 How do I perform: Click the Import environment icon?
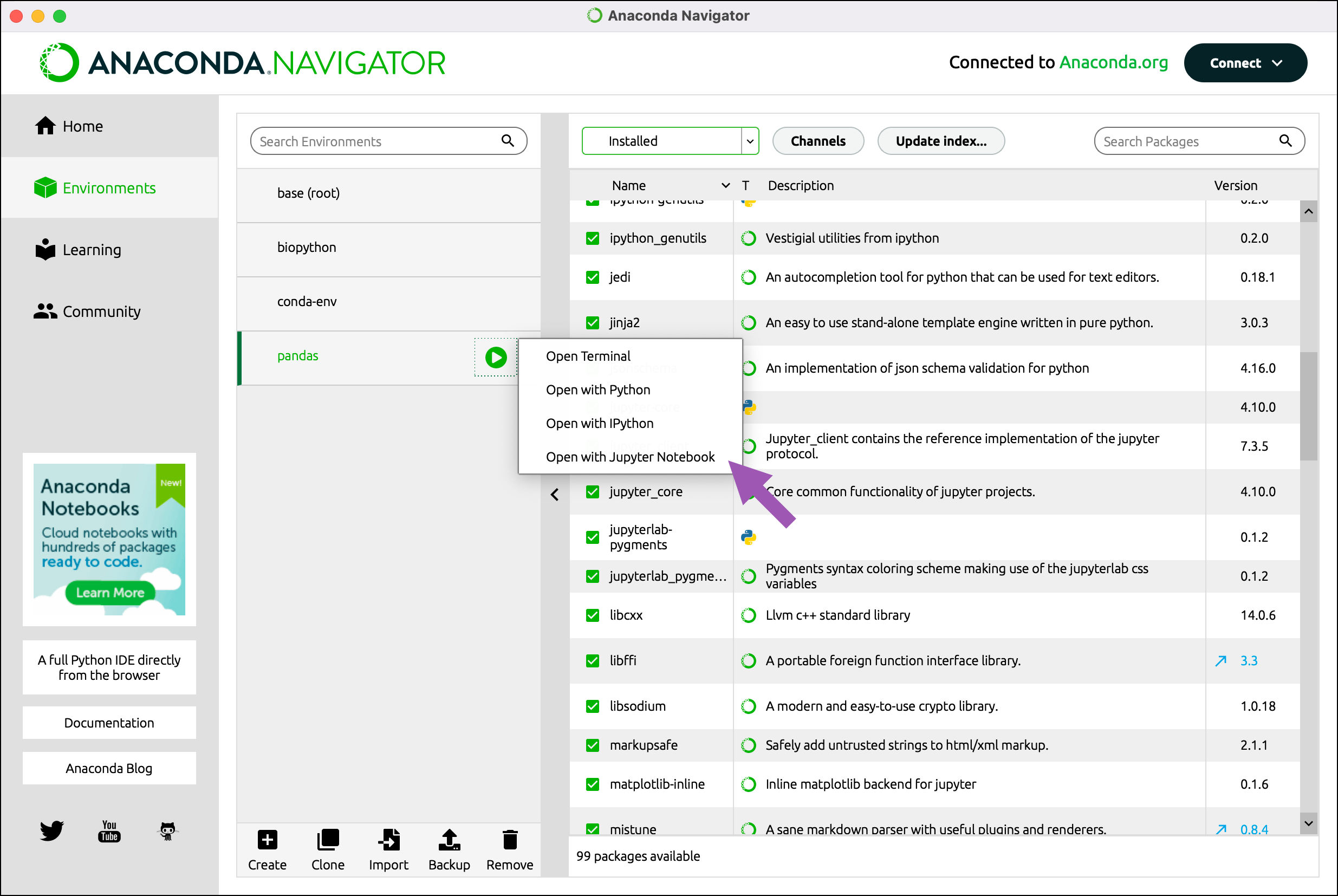click(388, 841)
